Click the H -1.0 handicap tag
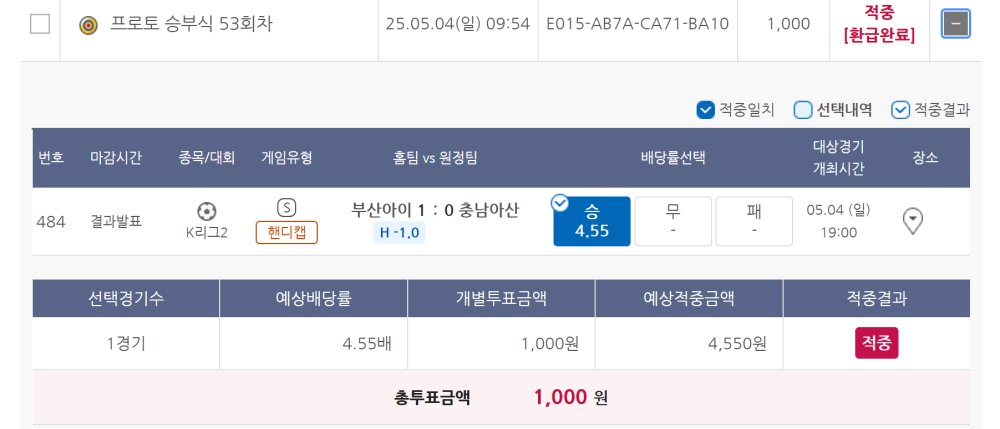The image size is (1000, 429). [x=399, y=233]
